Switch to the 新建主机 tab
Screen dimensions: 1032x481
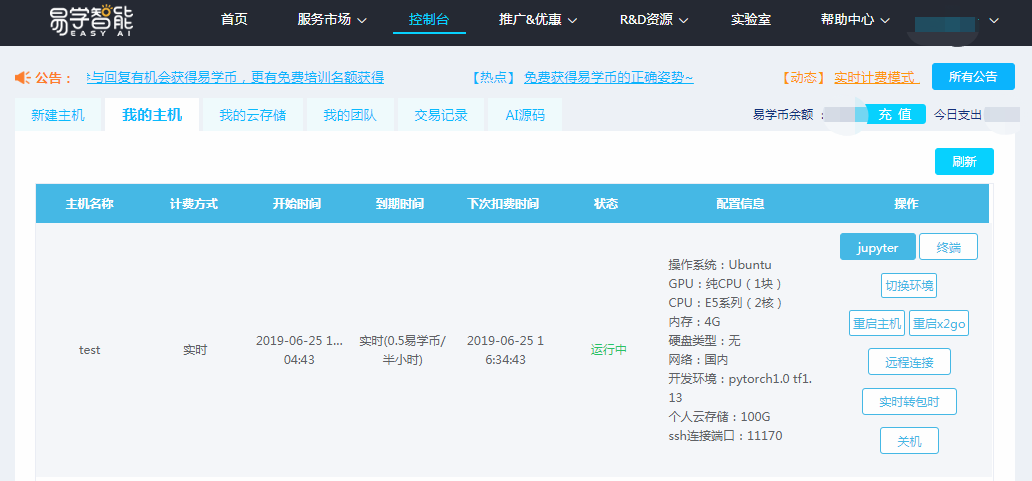pyautogui.click(x=58, y=115)
